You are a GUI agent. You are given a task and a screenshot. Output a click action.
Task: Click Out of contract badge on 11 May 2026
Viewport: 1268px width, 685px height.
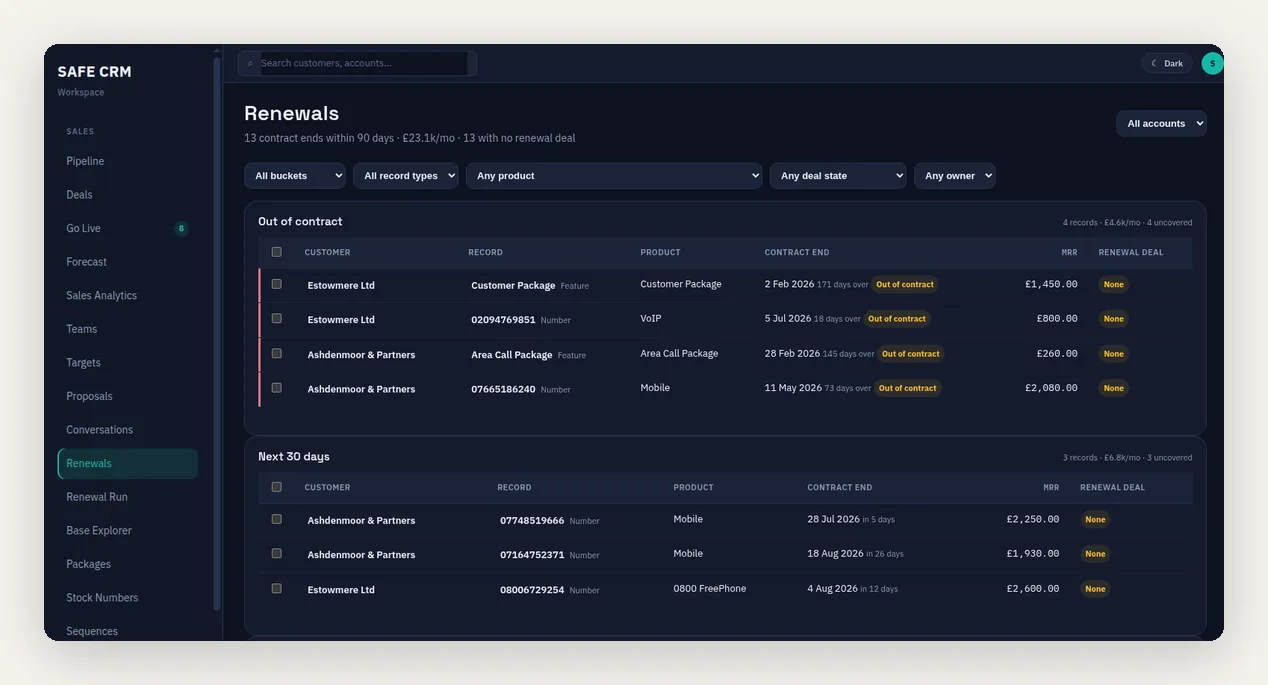[908, 388]
